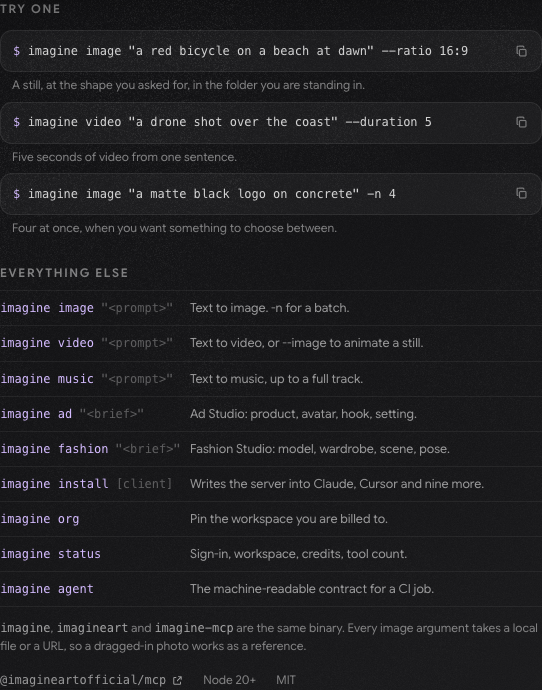Click the 'Node 20+' label
Viewport: 542px width, 690px height.
(229, 680)
